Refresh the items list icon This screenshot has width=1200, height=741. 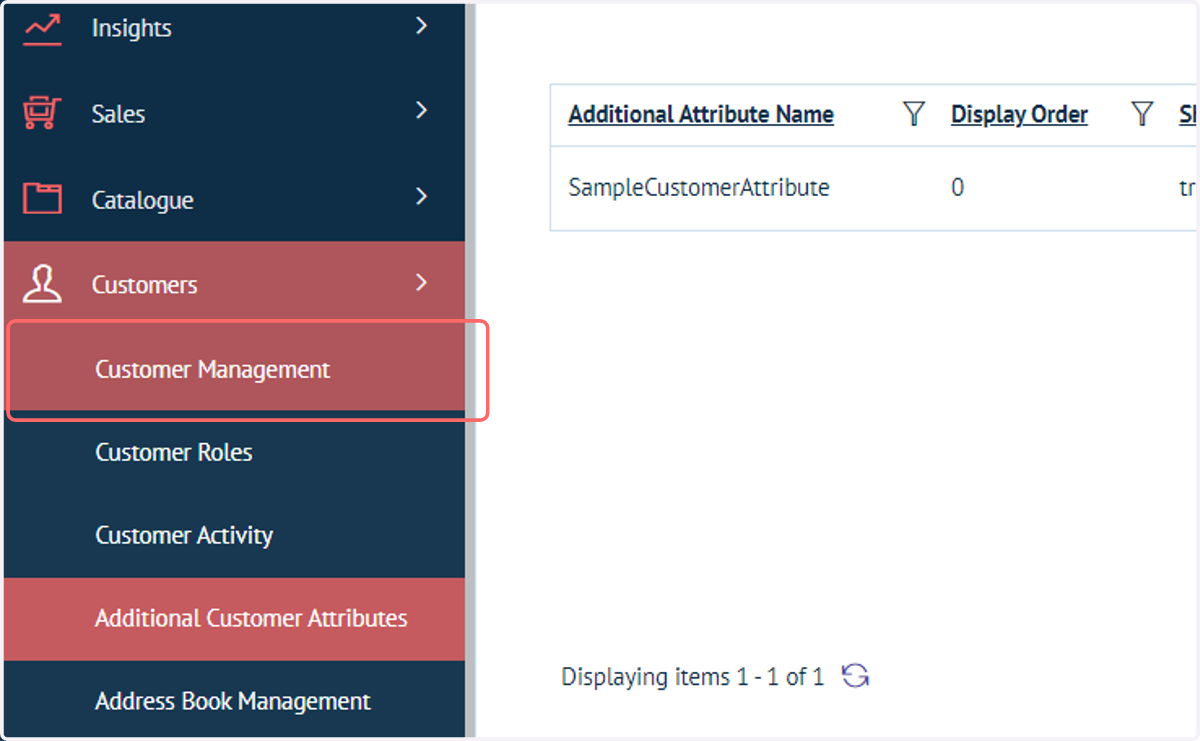[x=855, y=676]
